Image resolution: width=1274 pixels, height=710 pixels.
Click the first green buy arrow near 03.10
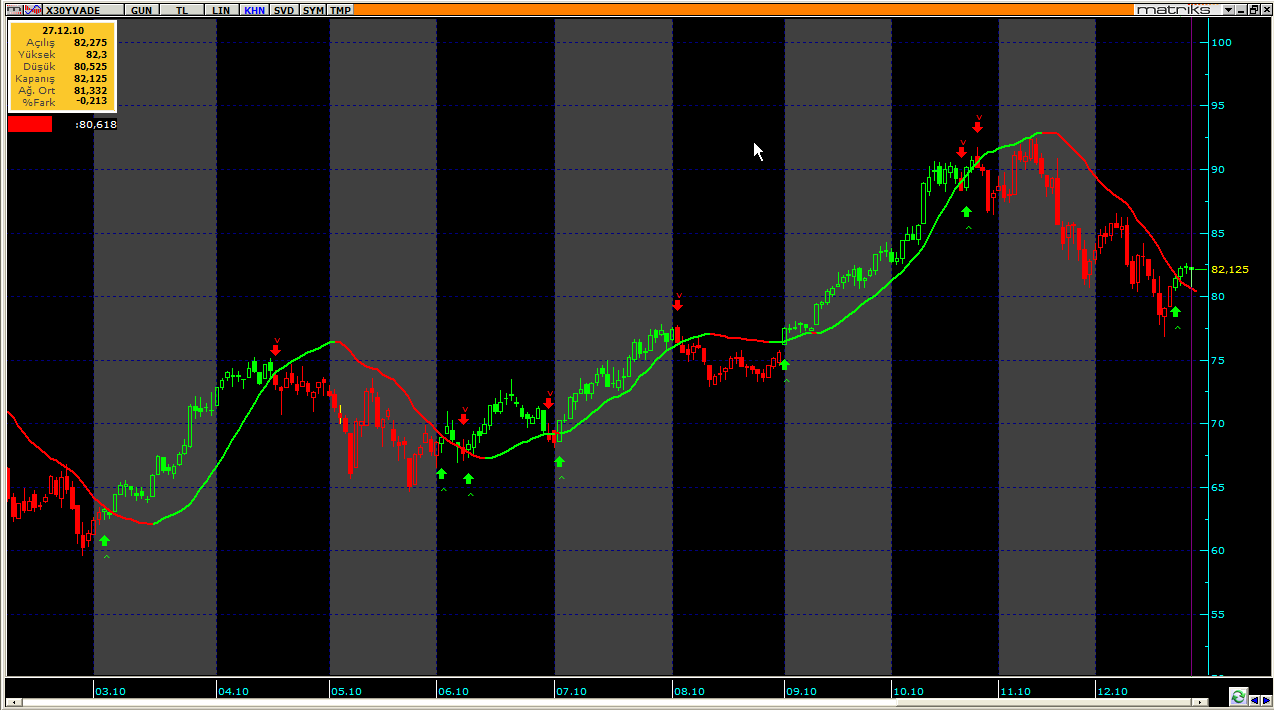coord(104,541)
